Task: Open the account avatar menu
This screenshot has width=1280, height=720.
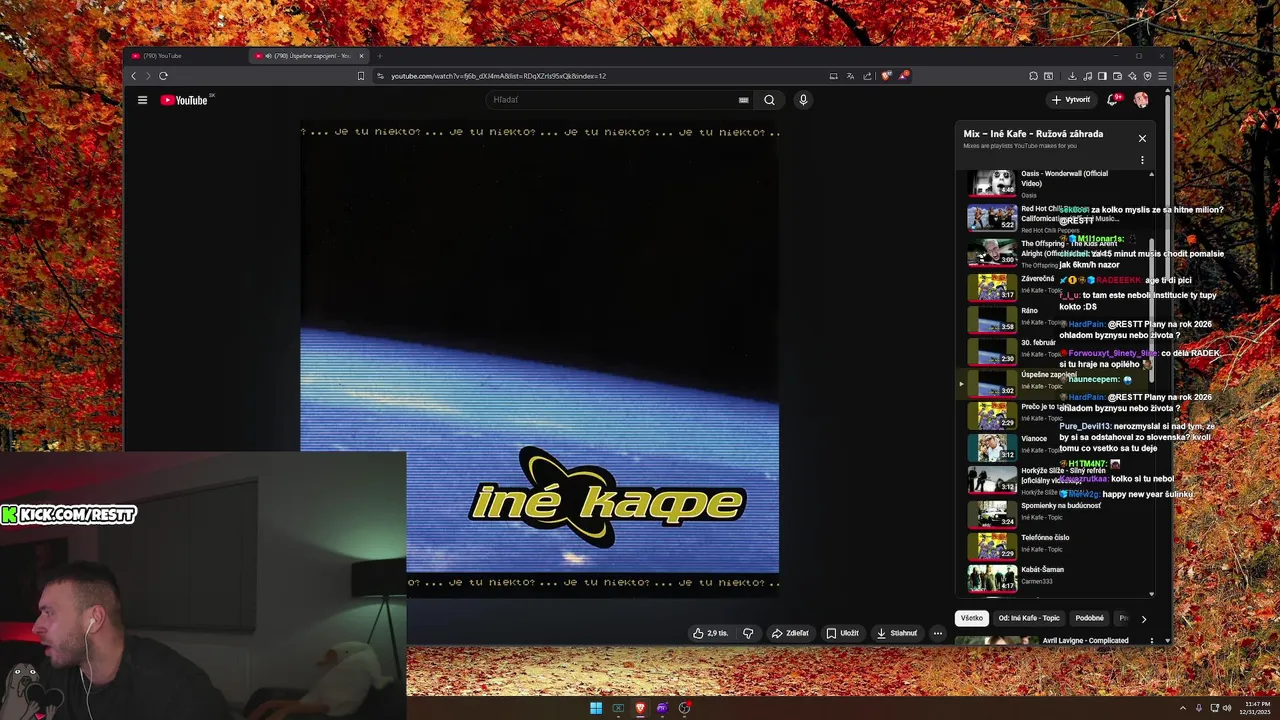Action: point(1141,100)
